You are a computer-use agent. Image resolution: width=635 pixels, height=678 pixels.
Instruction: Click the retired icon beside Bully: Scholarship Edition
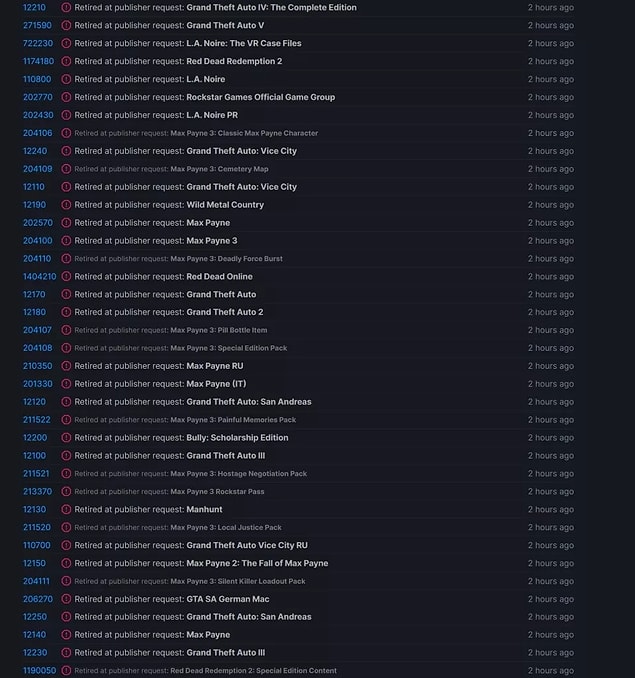coord(66,438)
